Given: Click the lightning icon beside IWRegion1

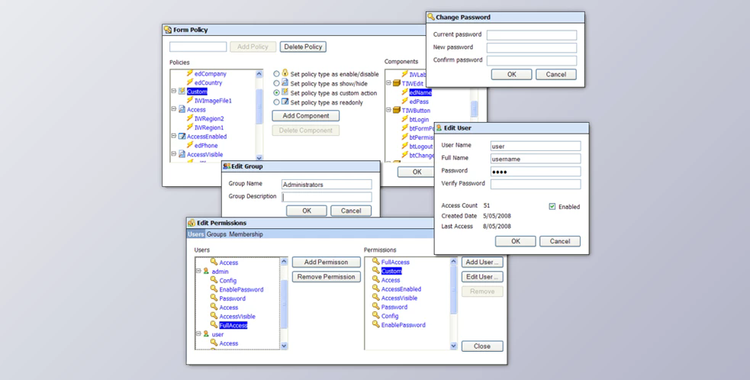Looking at the screenshot, I should (190, 127).
